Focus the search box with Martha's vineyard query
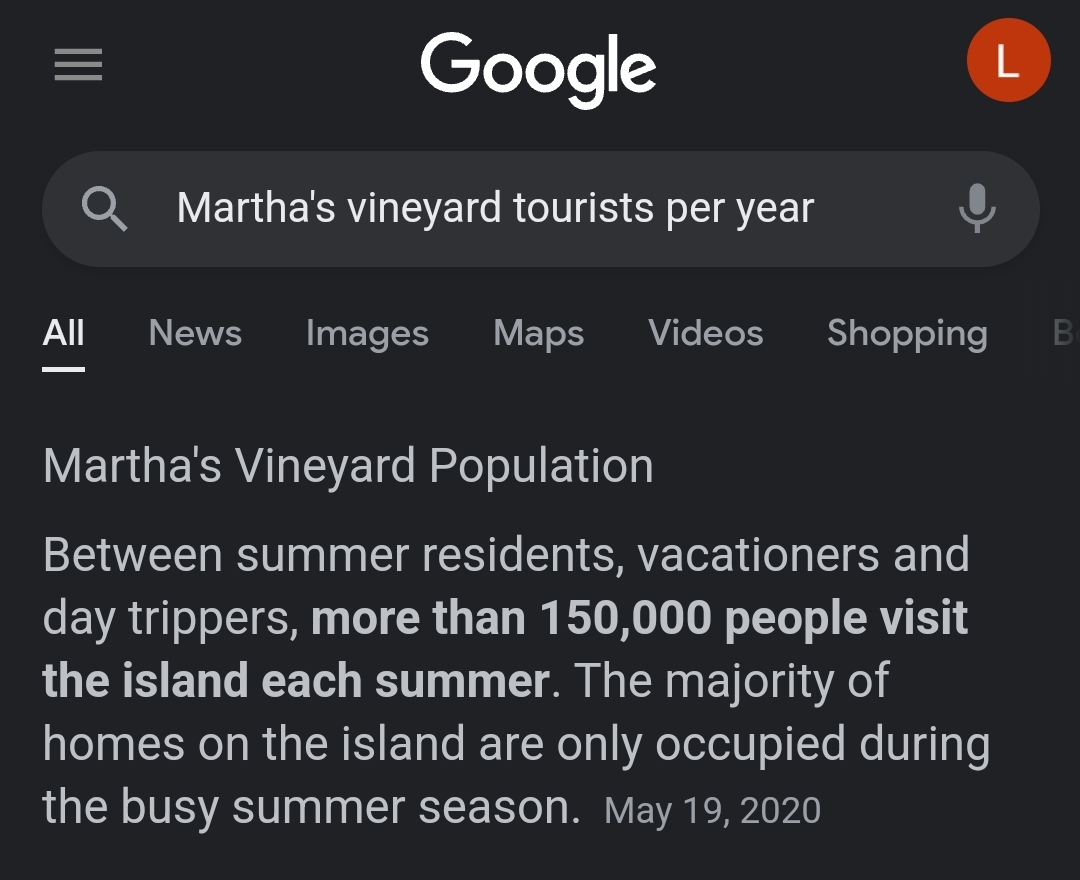 pyautogui.click(x=541, y=209)
